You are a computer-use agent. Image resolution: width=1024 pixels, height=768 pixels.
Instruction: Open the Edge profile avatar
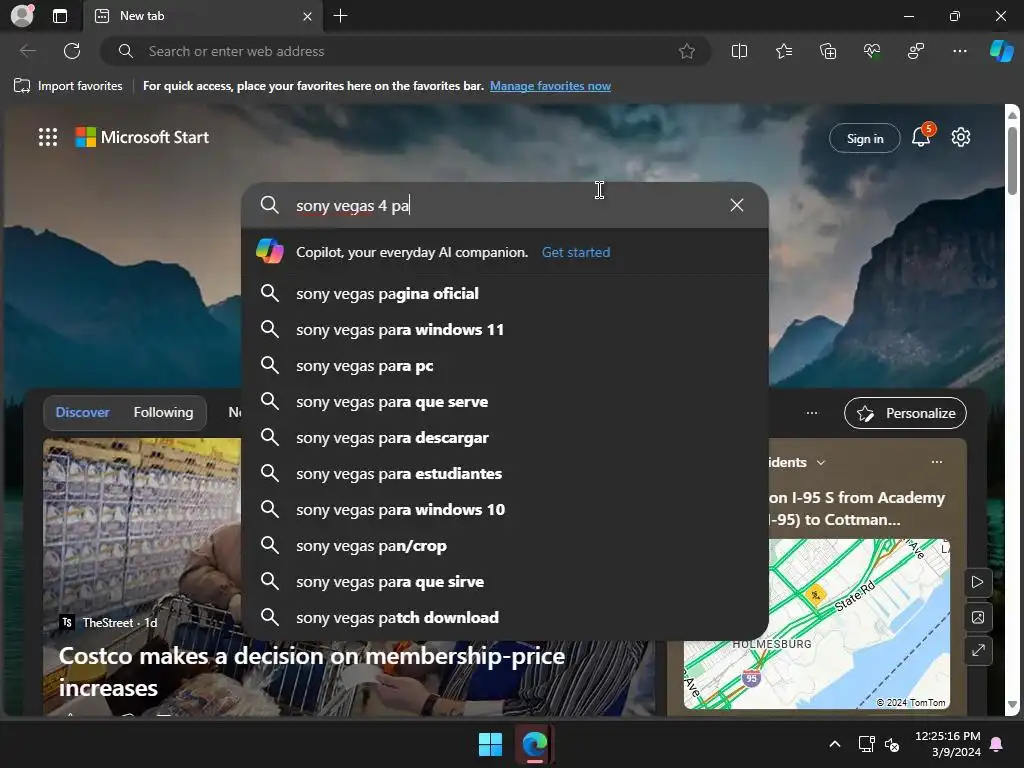point(22,16)
